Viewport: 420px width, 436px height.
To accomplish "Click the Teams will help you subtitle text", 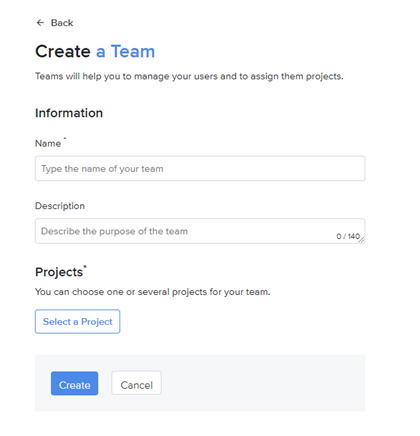I will [x=189, y=76].
